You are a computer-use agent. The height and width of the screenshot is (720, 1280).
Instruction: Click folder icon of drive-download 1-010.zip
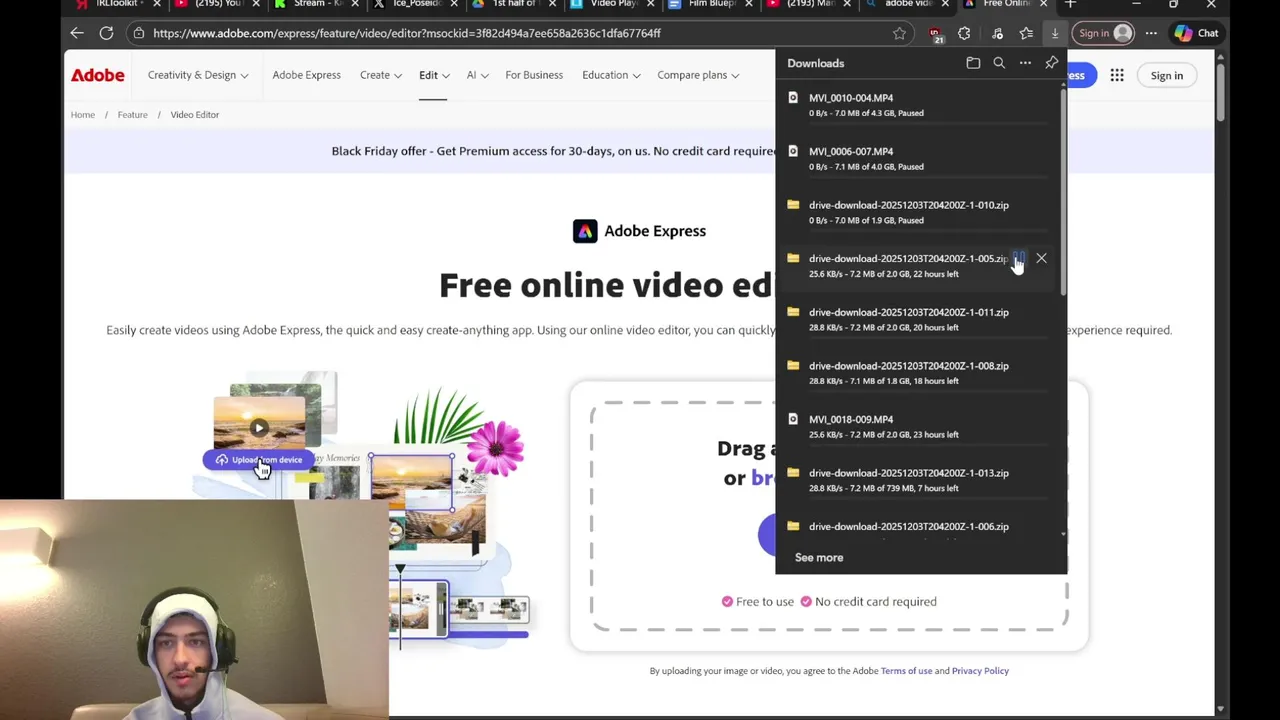[x=793, y=205]
